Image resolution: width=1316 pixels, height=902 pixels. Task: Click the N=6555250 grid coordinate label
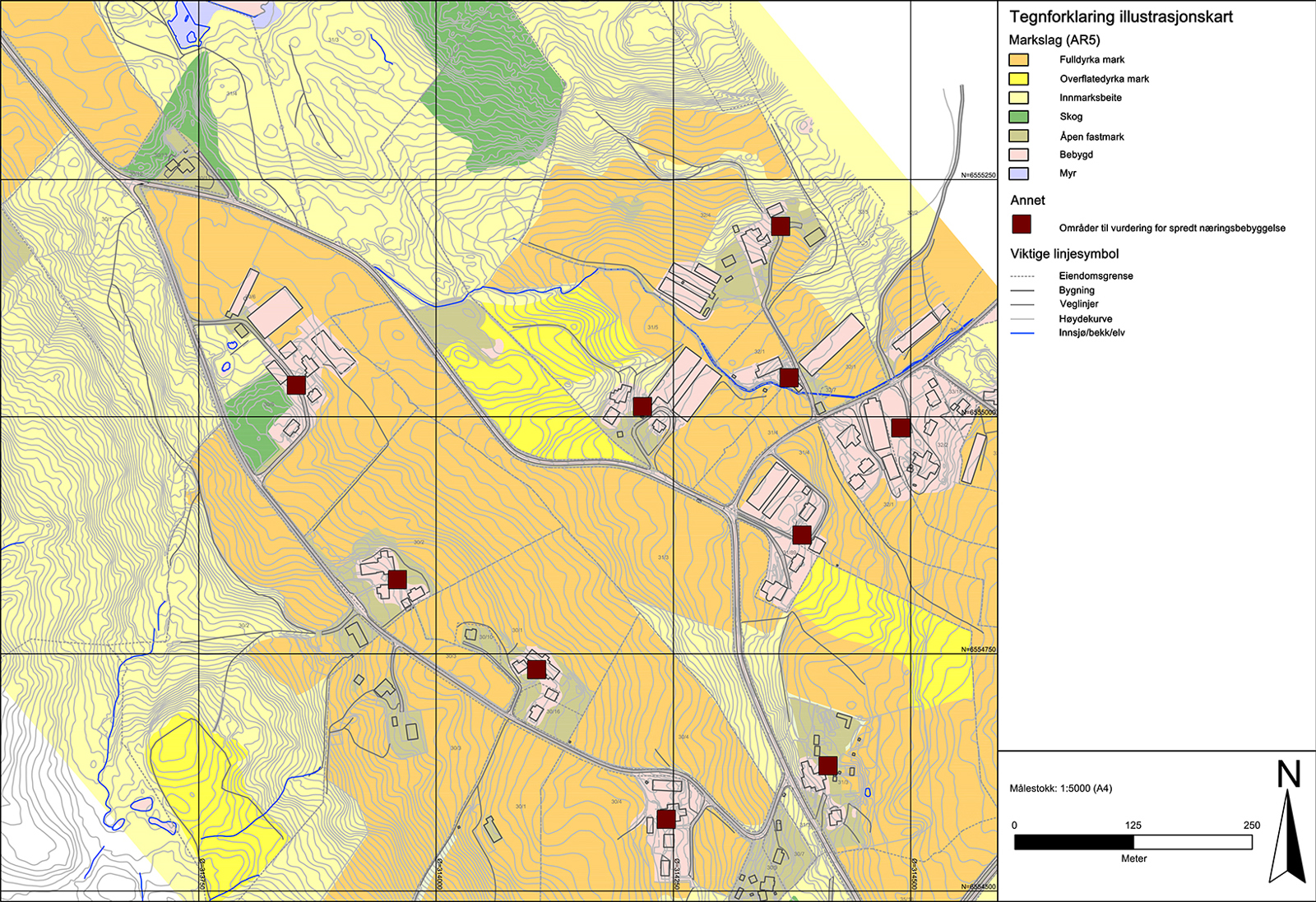click(x=978, y=175)
